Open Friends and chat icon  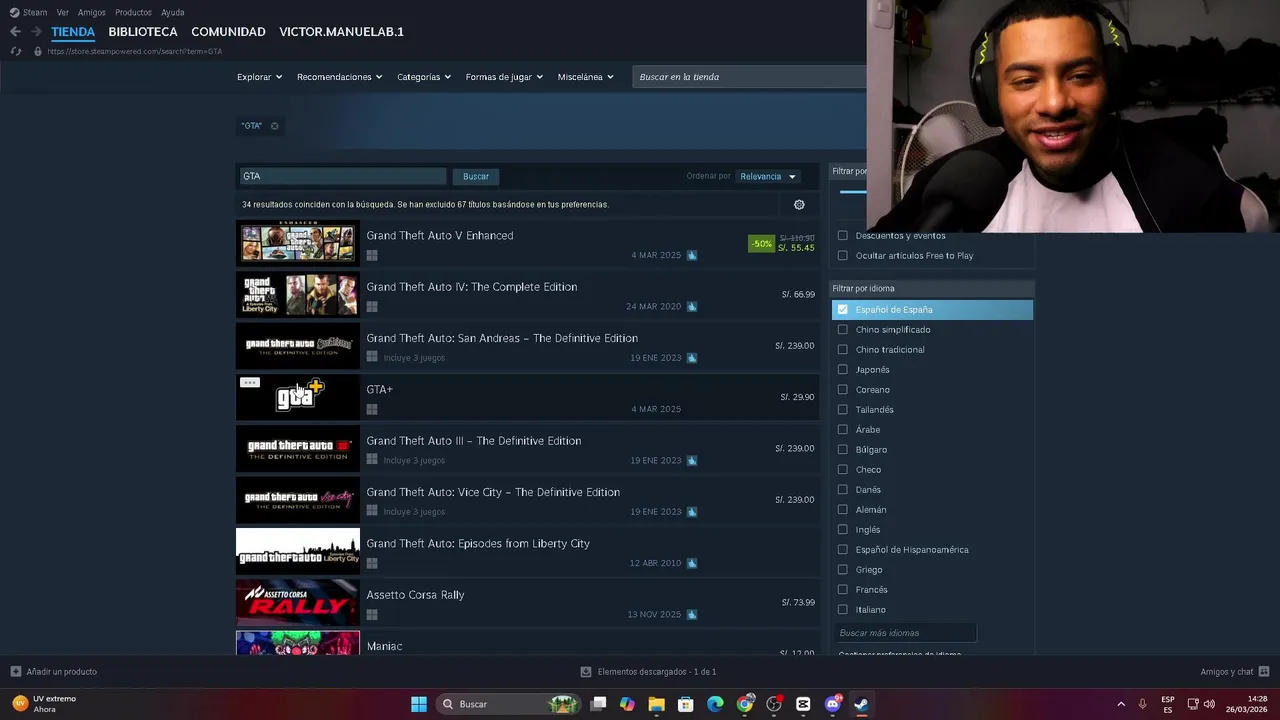1264,672
